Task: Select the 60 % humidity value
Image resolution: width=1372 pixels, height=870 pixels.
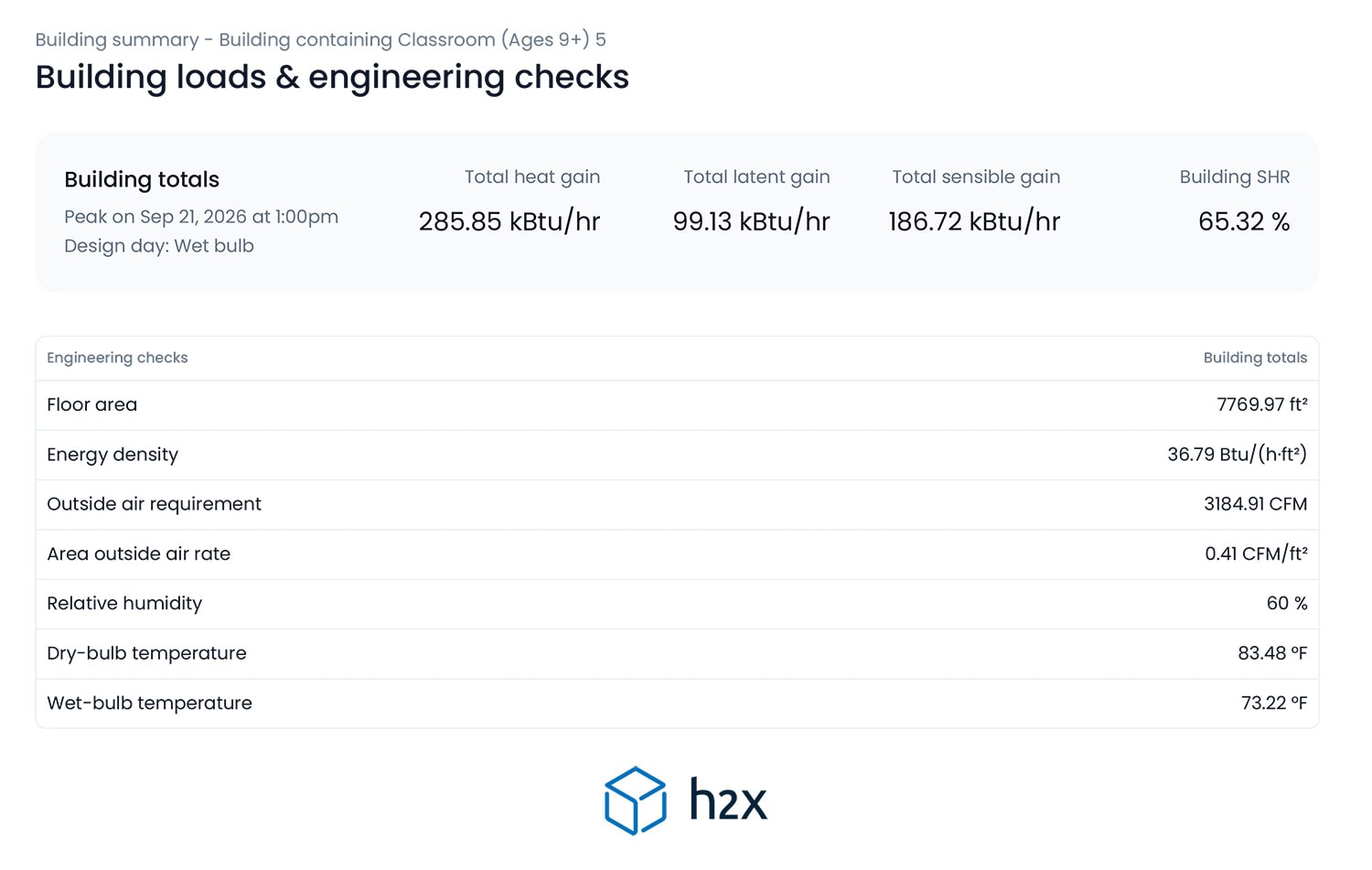Action: click(1287, 604)
